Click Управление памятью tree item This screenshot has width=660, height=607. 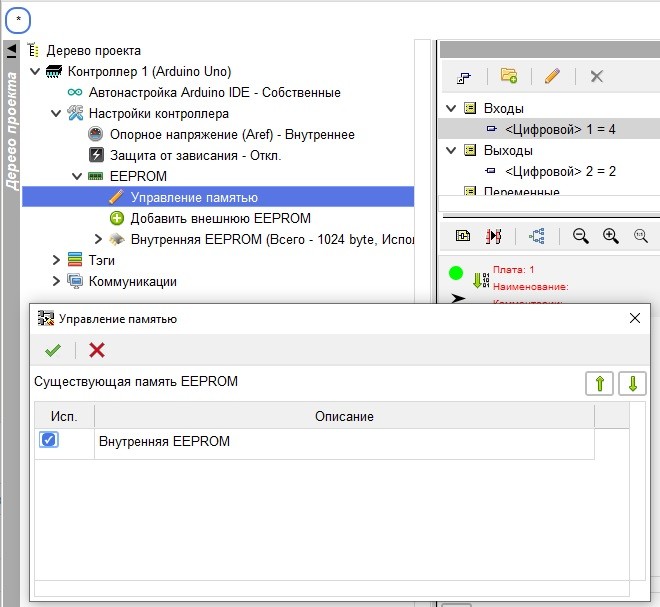pyautogui.click(x=218, y=197)
